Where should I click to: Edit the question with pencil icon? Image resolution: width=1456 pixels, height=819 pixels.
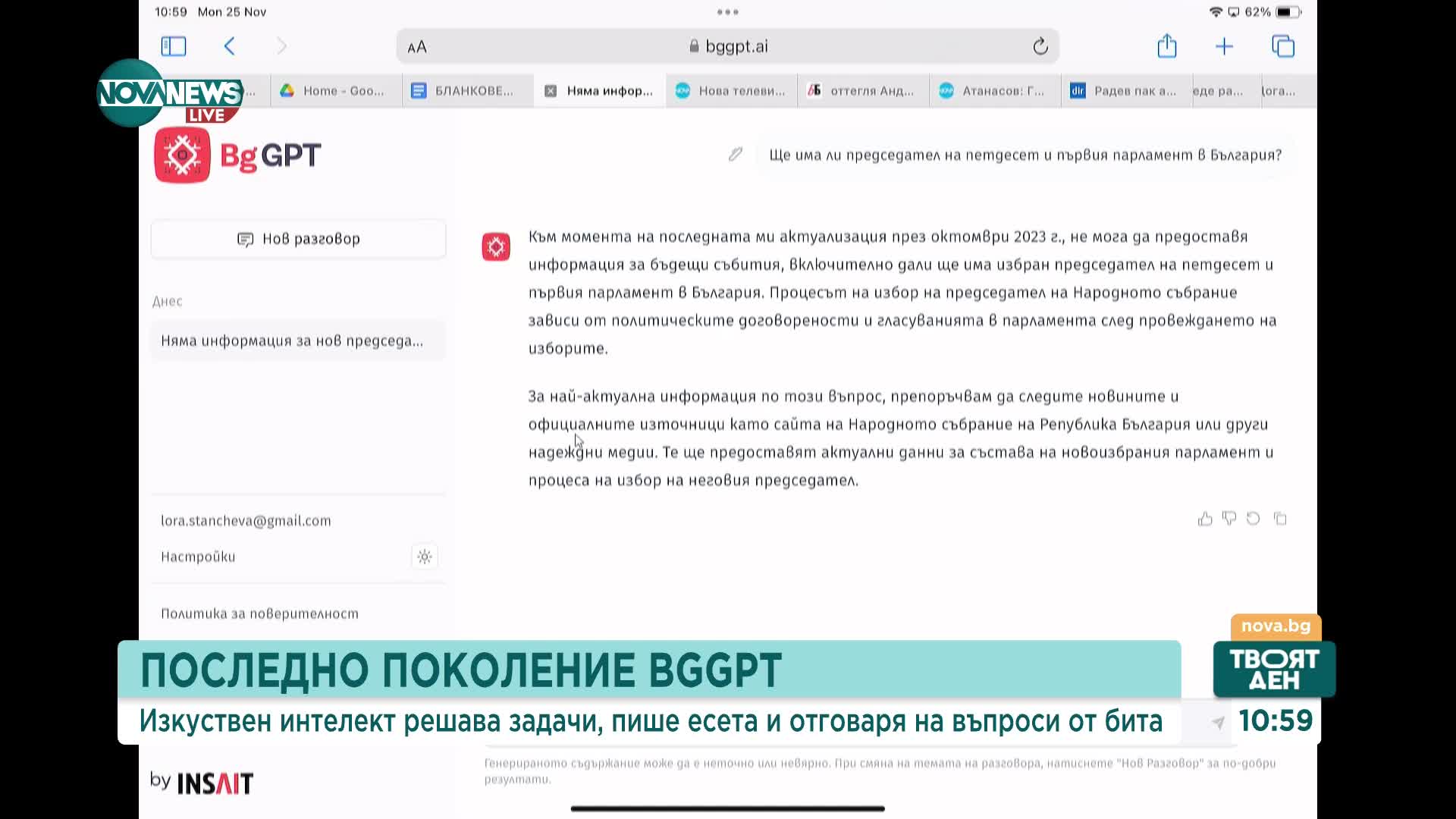pos(735,155)
